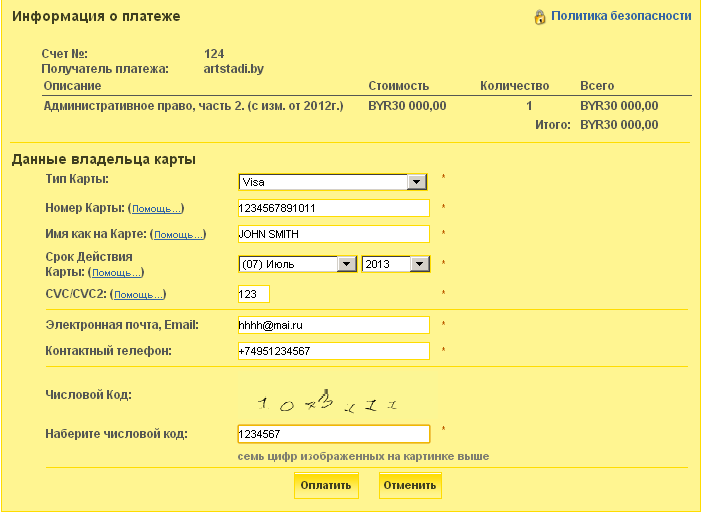Click the padlock security icon
The height and width of the screenshot is (513, 702).
540,17
